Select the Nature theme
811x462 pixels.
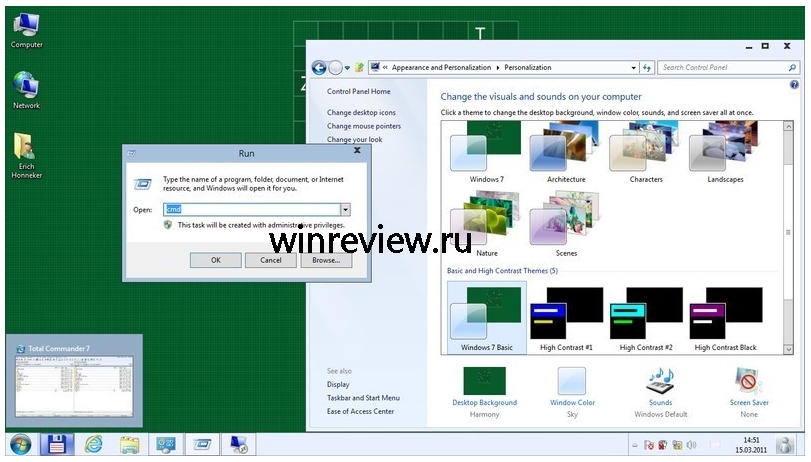point(486,223)
